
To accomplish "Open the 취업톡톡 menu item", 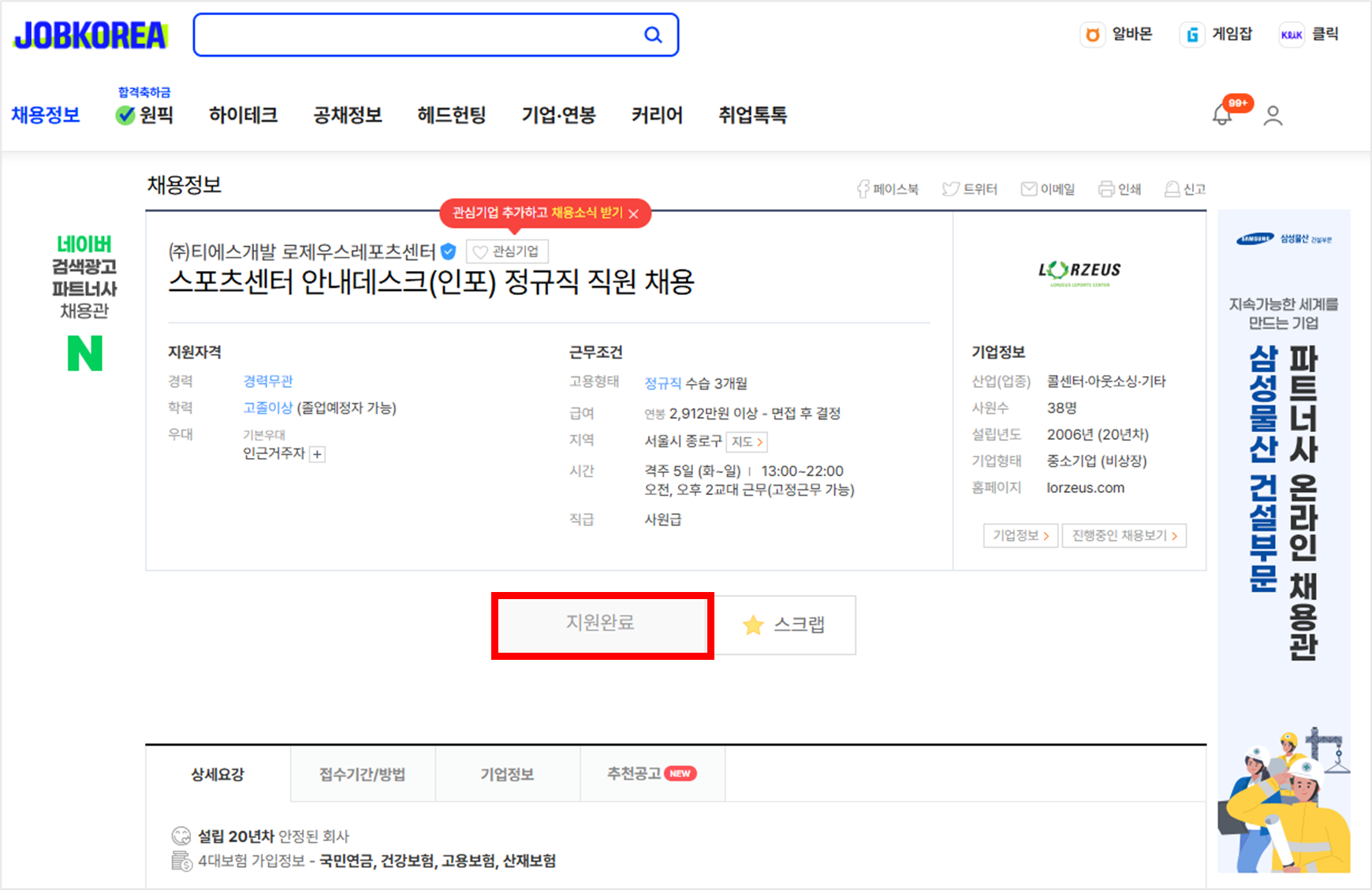I will (752, 114).
